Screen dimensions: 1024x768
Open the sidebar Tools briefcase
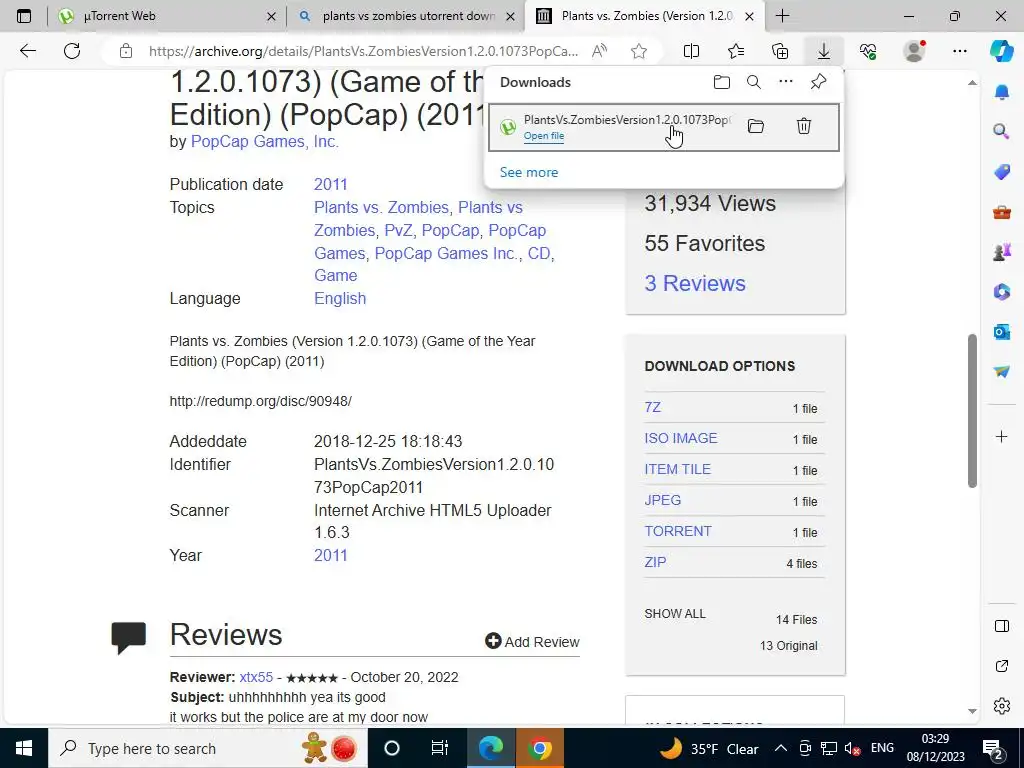[x=1002, y=212]
